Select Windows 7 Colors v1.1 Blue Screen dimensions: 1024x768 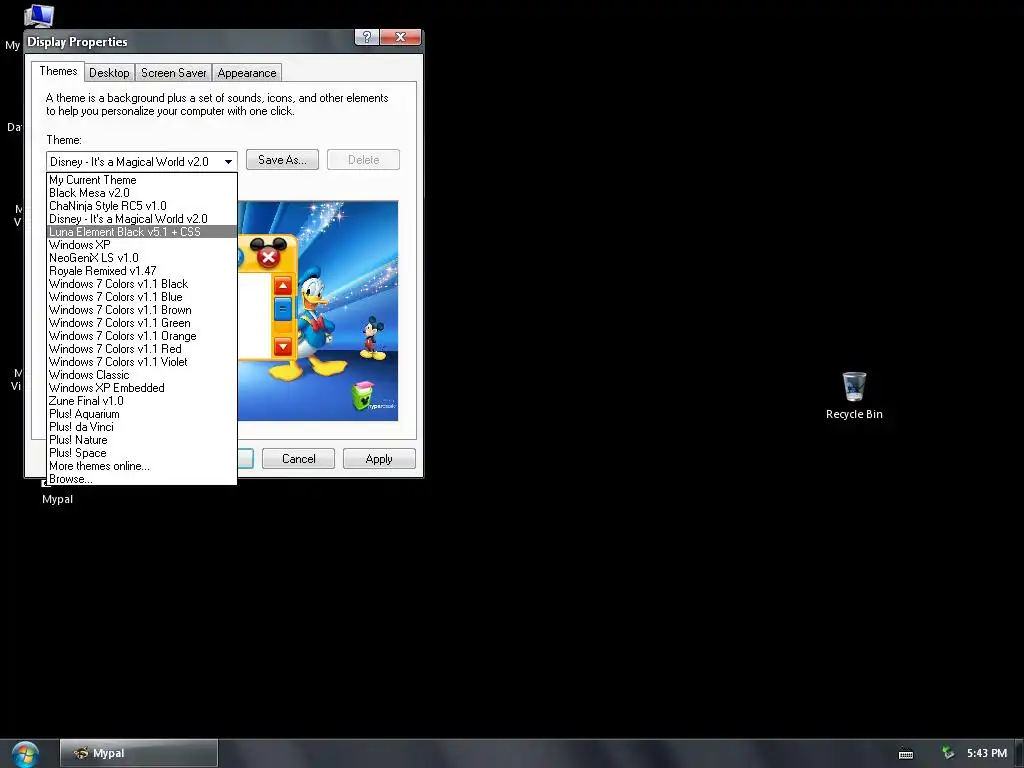tap(142, 297)
